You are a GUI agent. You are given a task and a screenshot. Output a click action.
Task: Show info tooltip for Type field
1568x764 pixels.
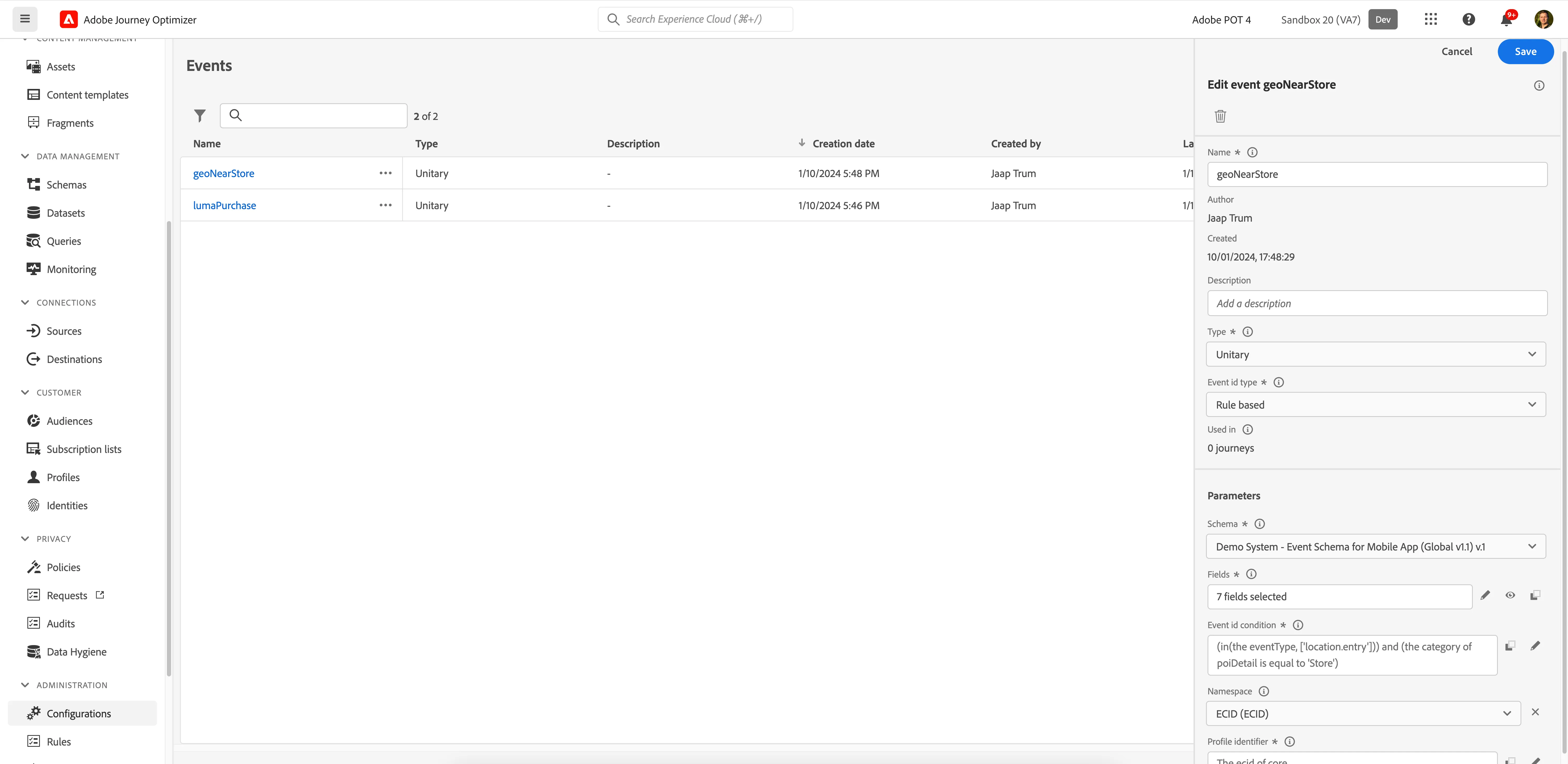click(1247, 332)
